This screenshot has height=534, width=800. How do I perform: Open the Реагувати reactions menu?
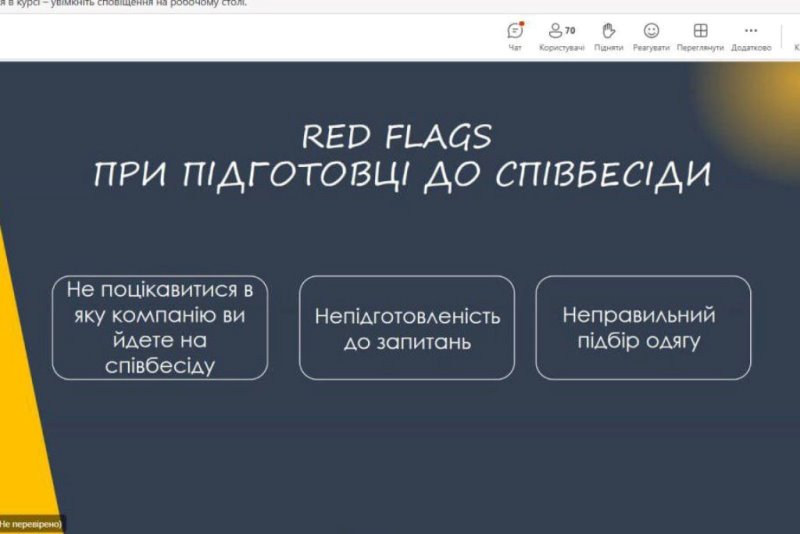pyautogui.click(x=651, y=37)
